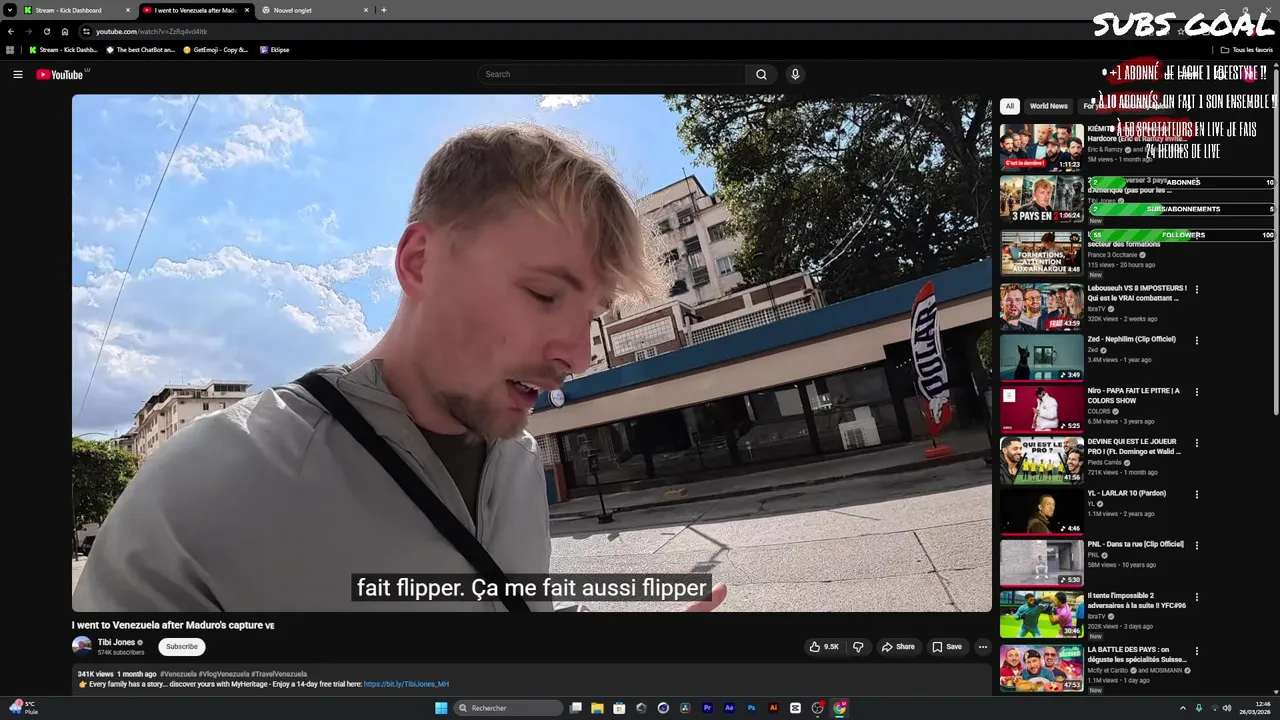Open the Windows Start menu
The width and height of the screenshot is (1280, 720).
click(441, 708)
